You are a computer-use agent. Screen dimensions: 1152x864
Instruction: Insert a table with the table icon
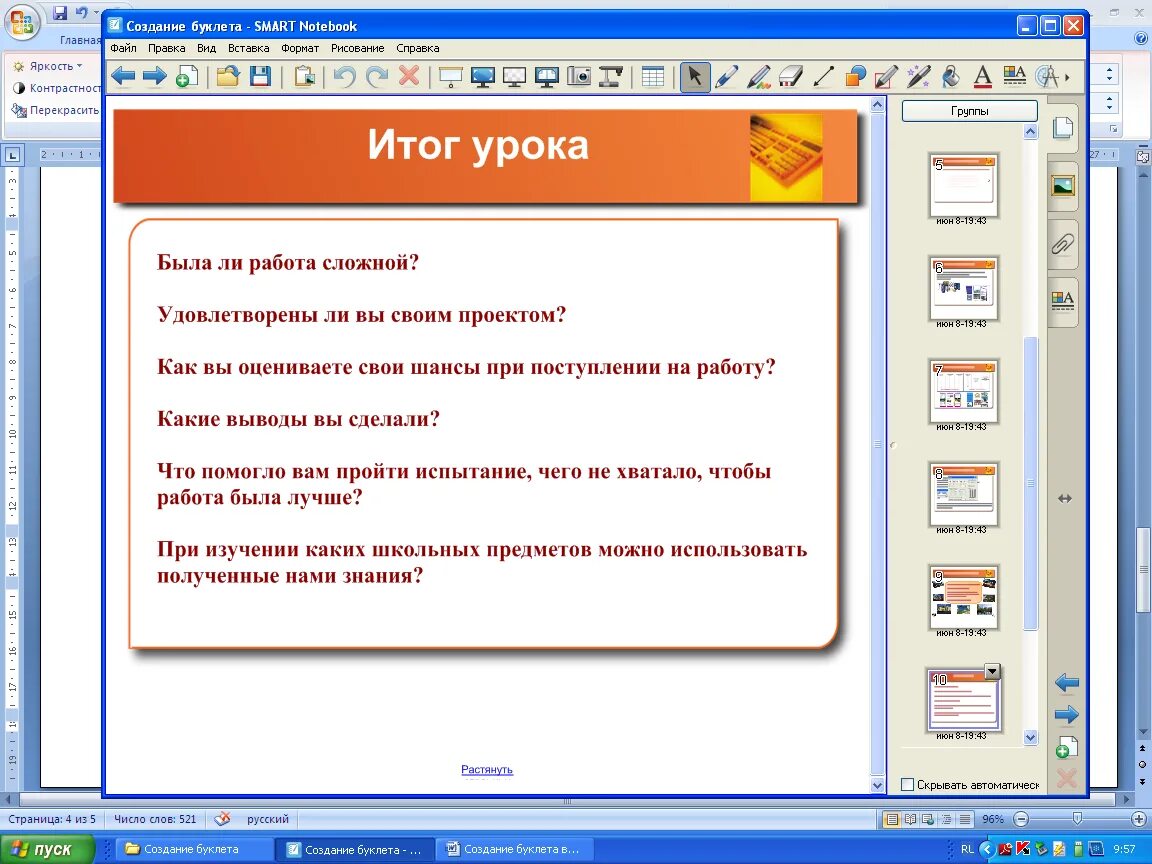[652, 76]
